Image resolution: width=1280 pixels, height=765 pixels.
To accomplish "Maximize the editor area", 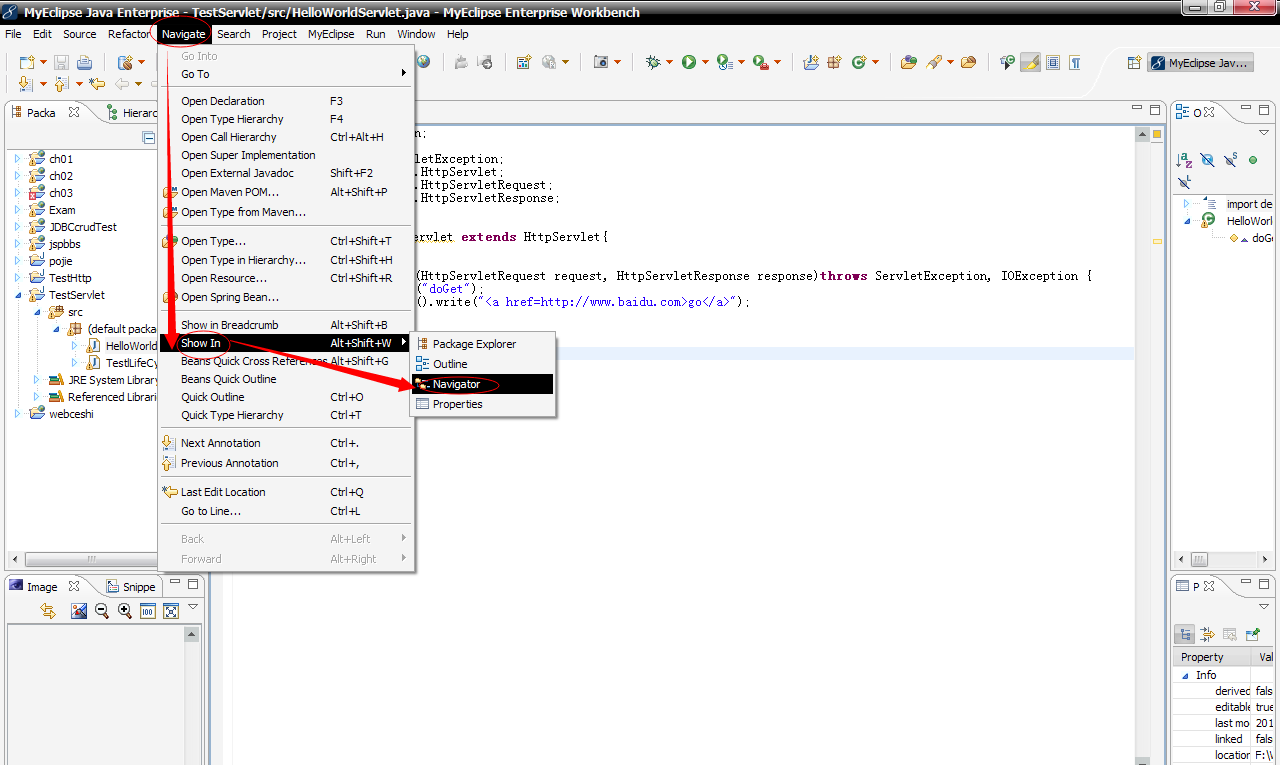I will point(1155,110).
